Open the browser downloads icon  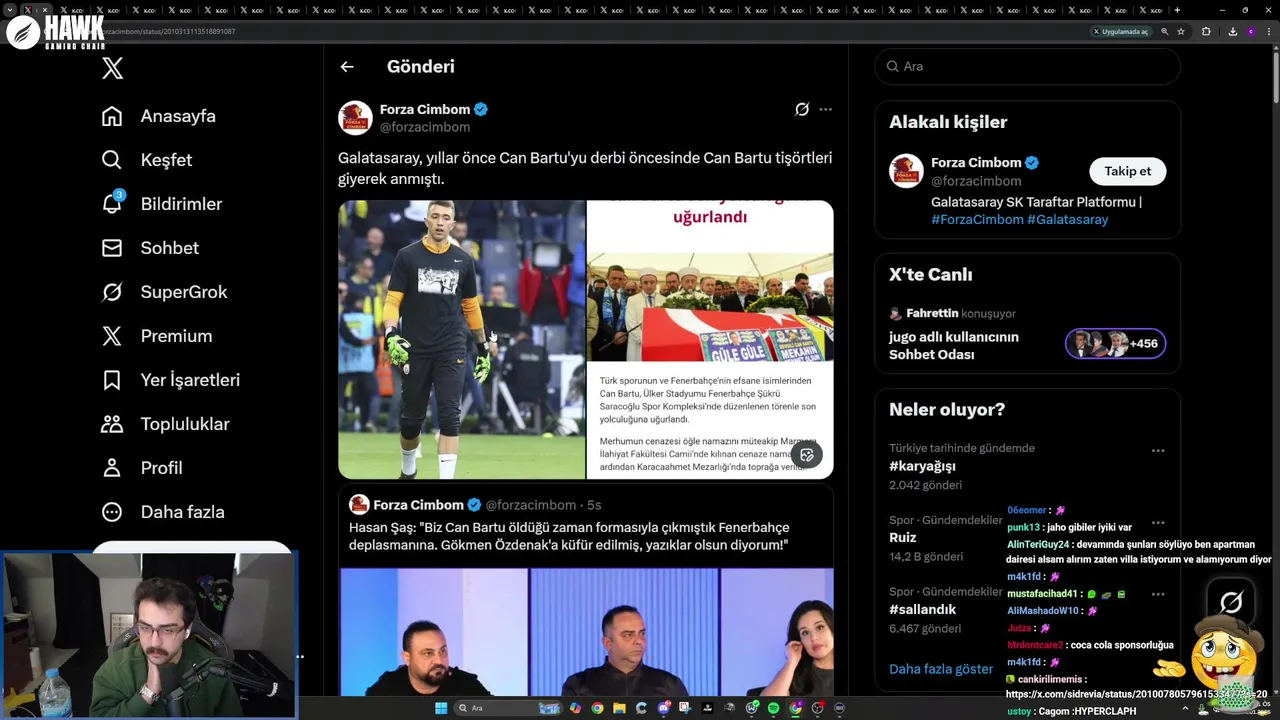pos(1232,32)
